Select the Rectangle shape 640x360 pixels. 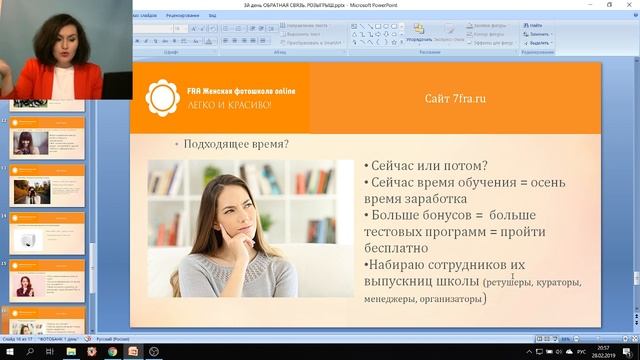pyautogui.click(x=378, y=27)
